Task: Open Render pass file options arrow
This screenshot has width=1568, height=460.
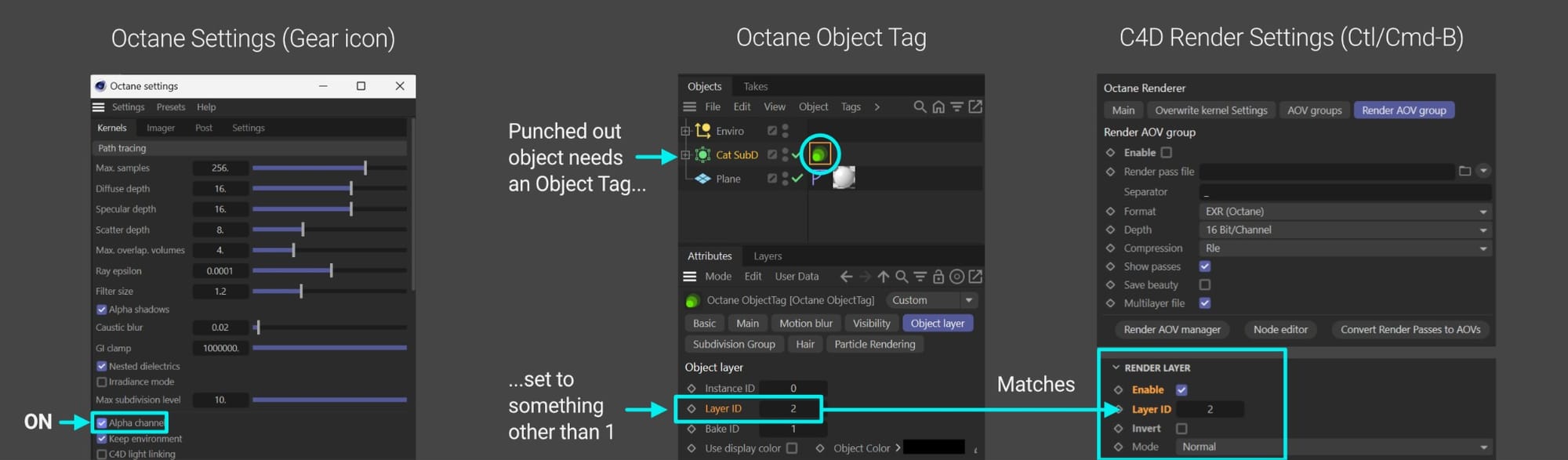Action: [1483, 171]
